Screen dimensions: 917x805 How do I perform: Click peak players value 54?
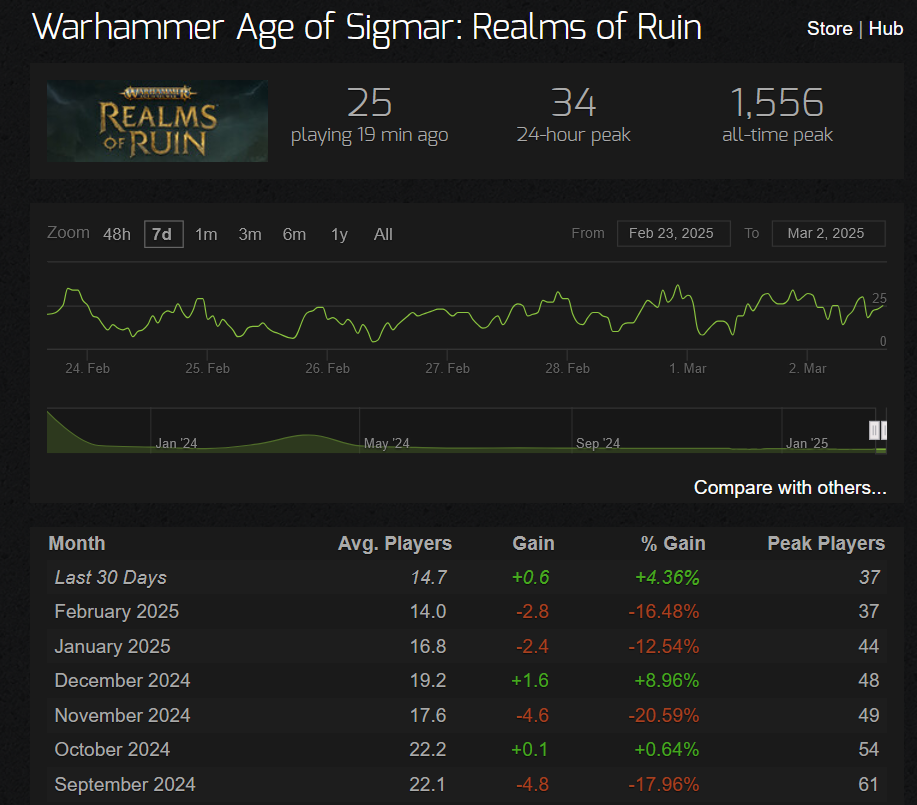point(868,749)
